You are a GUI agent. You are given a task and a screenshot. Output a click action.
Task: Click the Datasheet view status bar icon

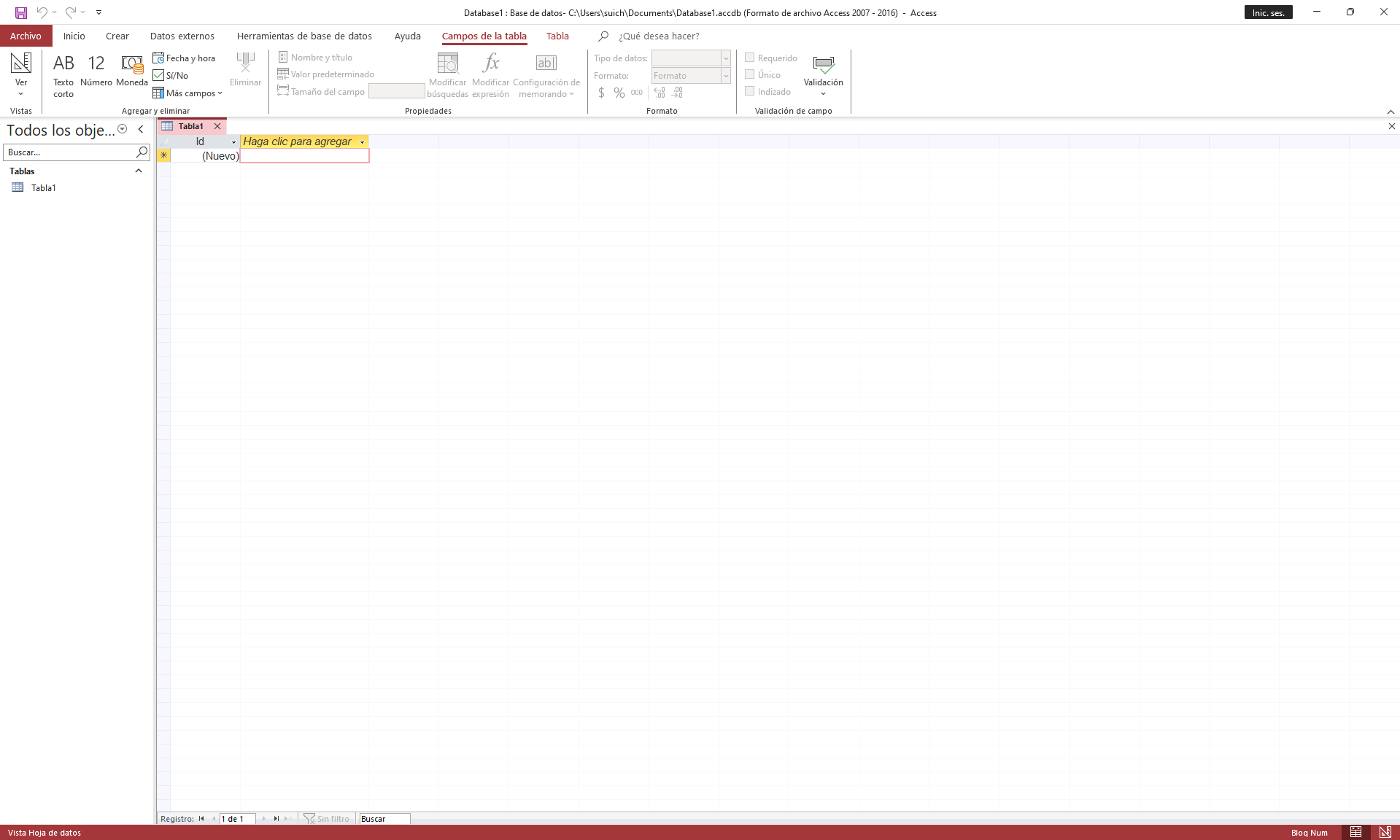click(1355, 832)
